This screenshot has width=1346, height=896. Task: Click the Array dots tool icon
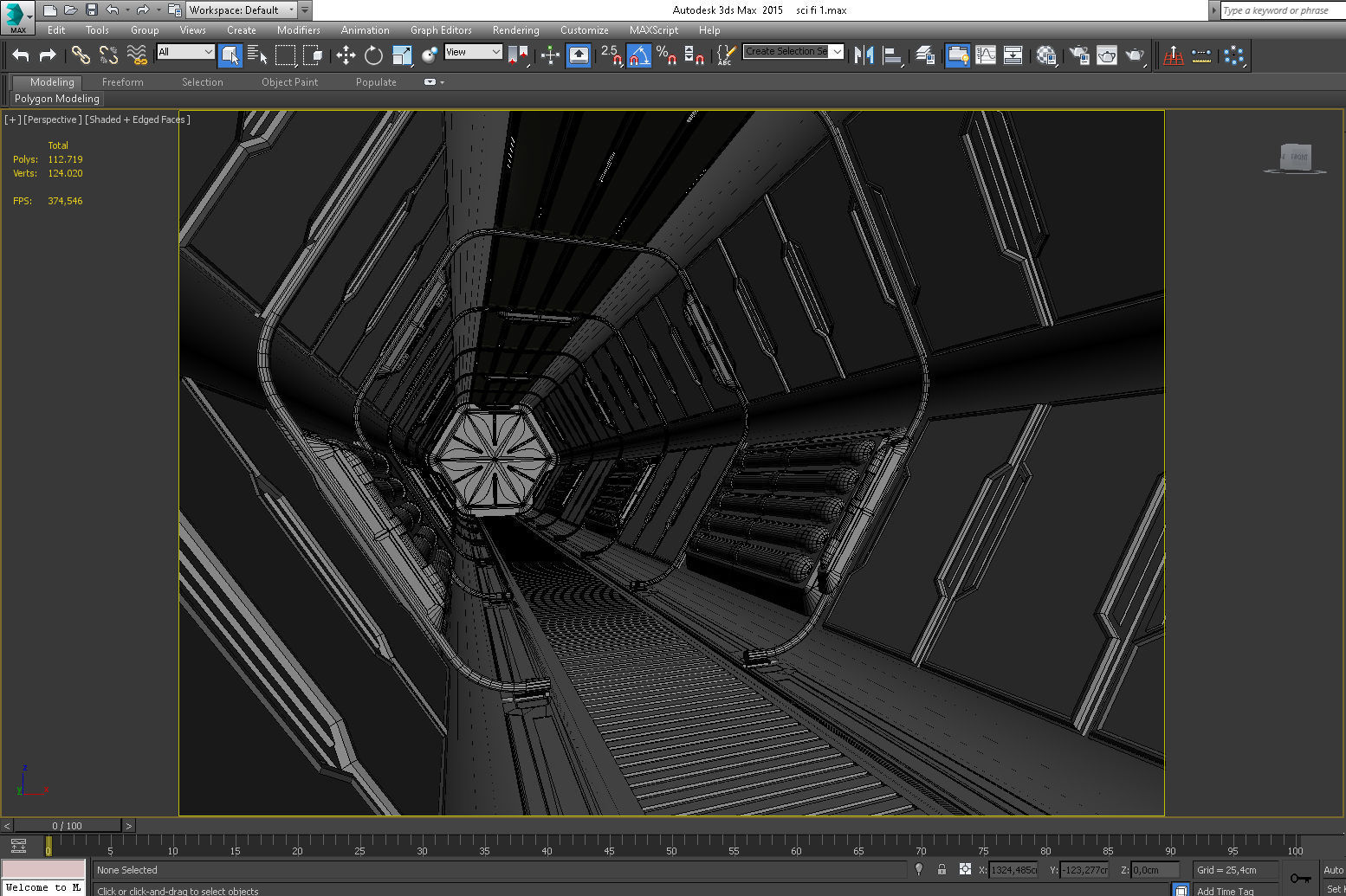tap(1234, 55)
